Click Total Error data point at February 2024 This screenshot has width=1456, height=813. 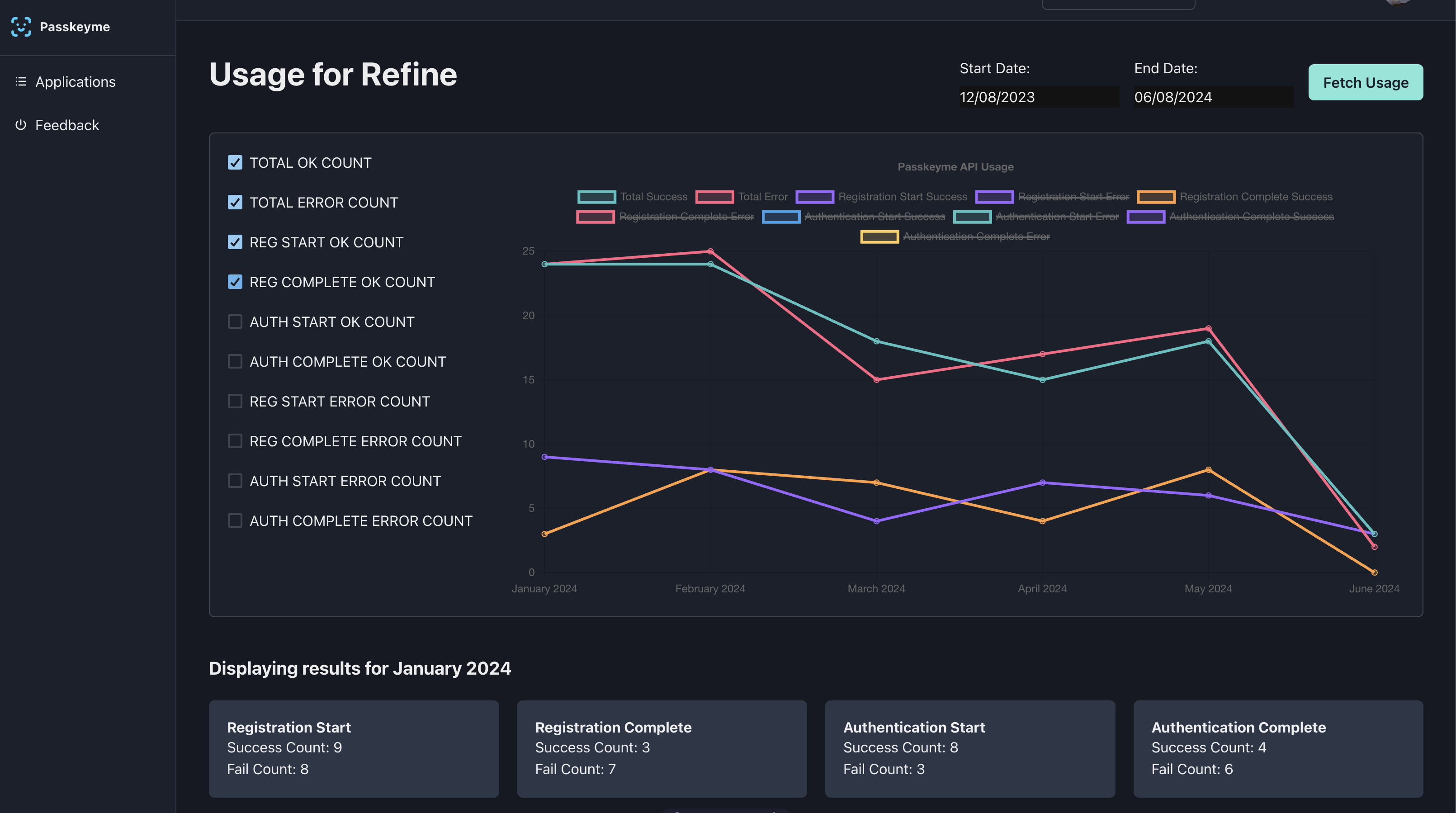(710, 251)
